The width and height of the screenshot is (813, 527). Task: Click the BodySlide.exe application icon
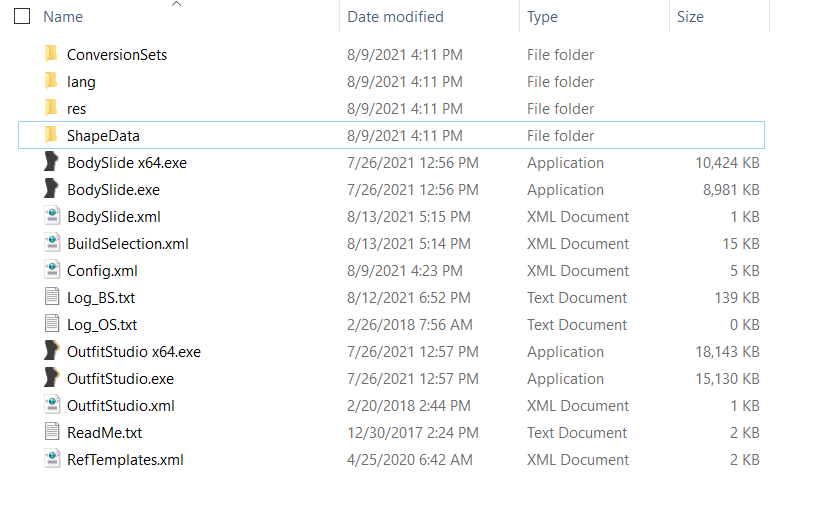click(x=51, y=188)
